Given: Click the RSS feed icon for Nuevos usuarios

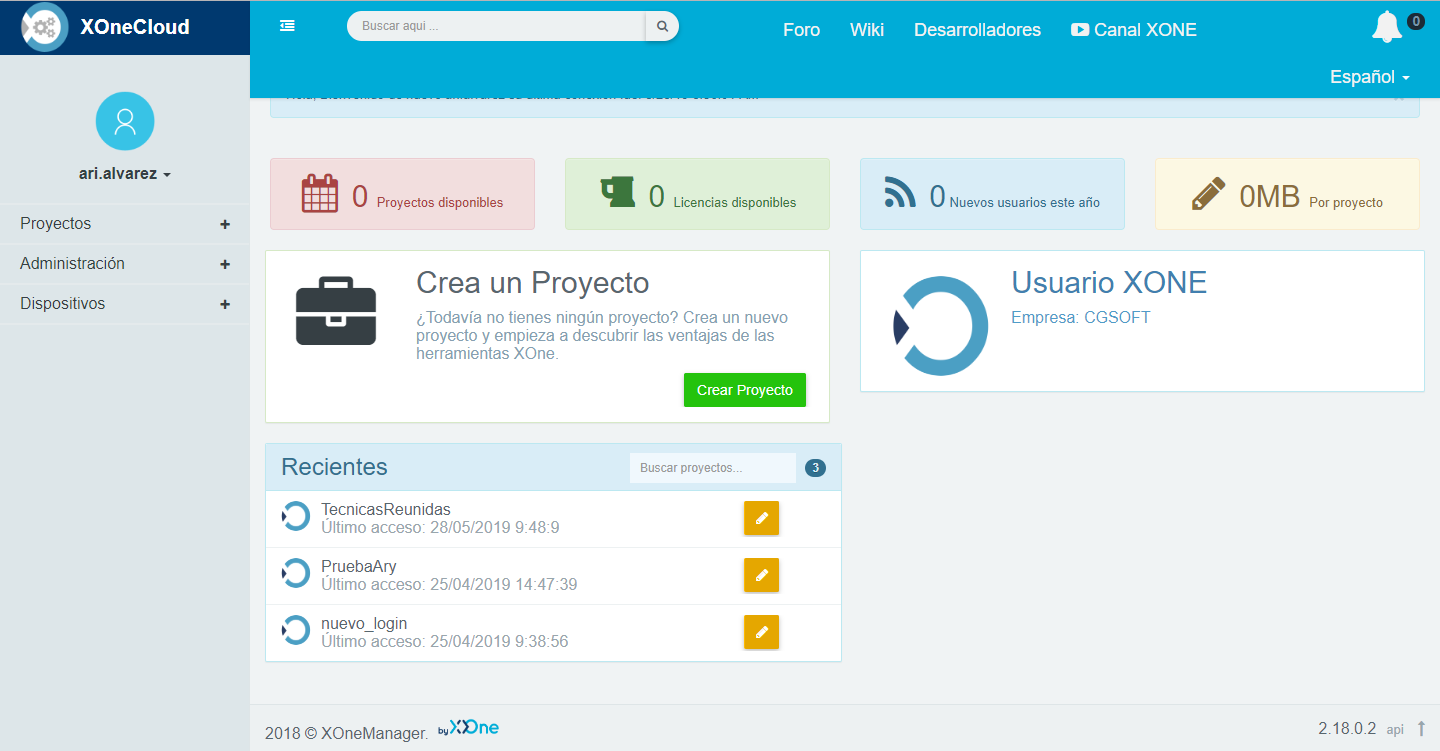Looking at the screenshot, I should click(900, 192).
